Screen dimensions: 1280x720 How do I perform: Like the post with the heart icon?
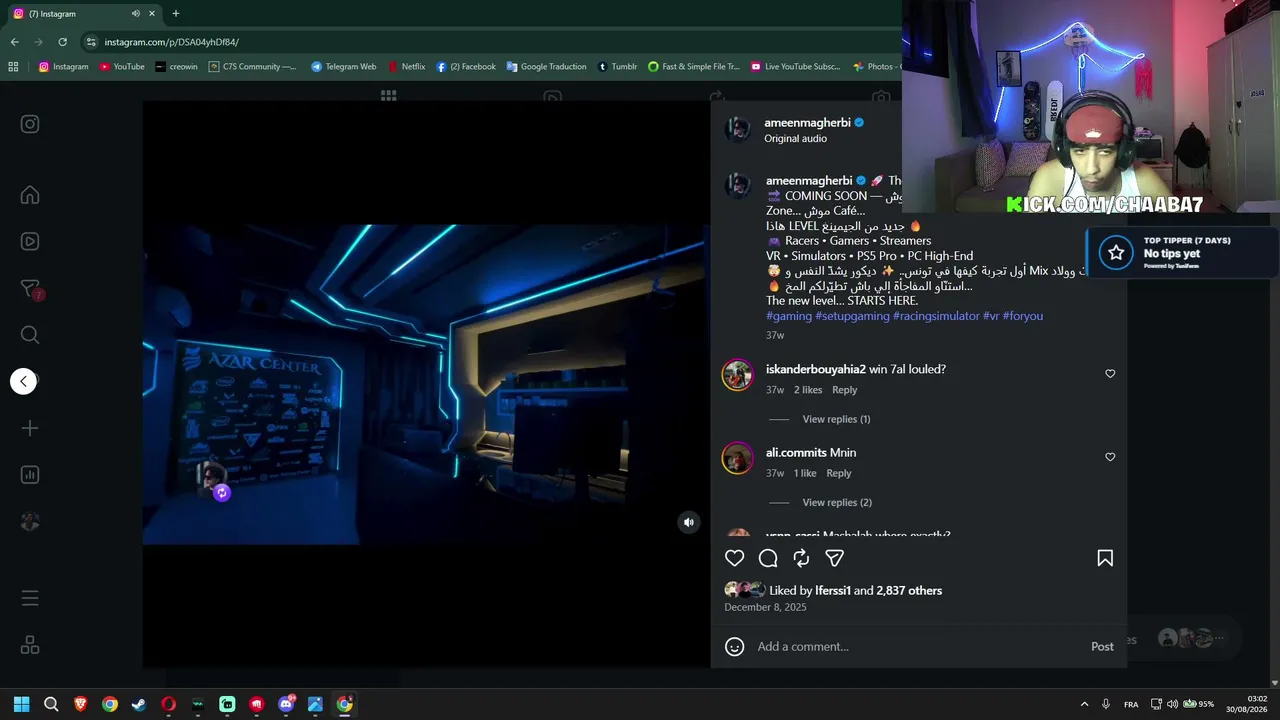click(735, 558)
